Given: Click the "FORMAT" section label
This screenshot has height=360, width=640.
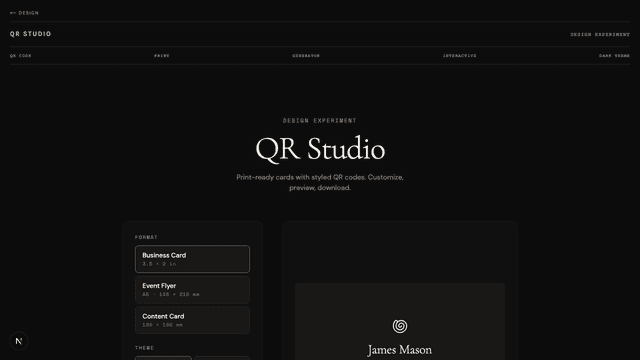Looking at the screenshot, I should (146, 237).
